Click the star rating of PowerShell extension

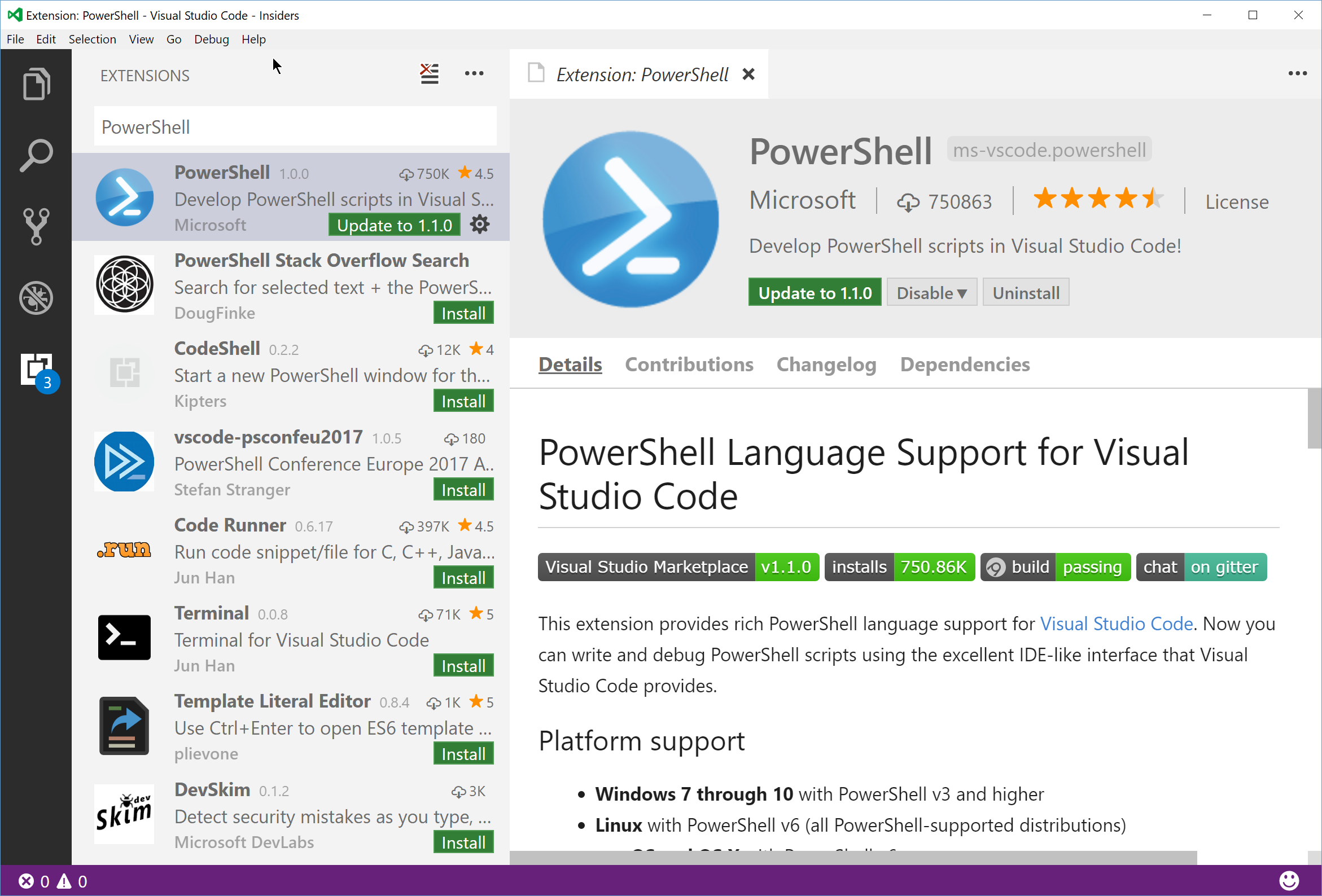click(1098, 200)
